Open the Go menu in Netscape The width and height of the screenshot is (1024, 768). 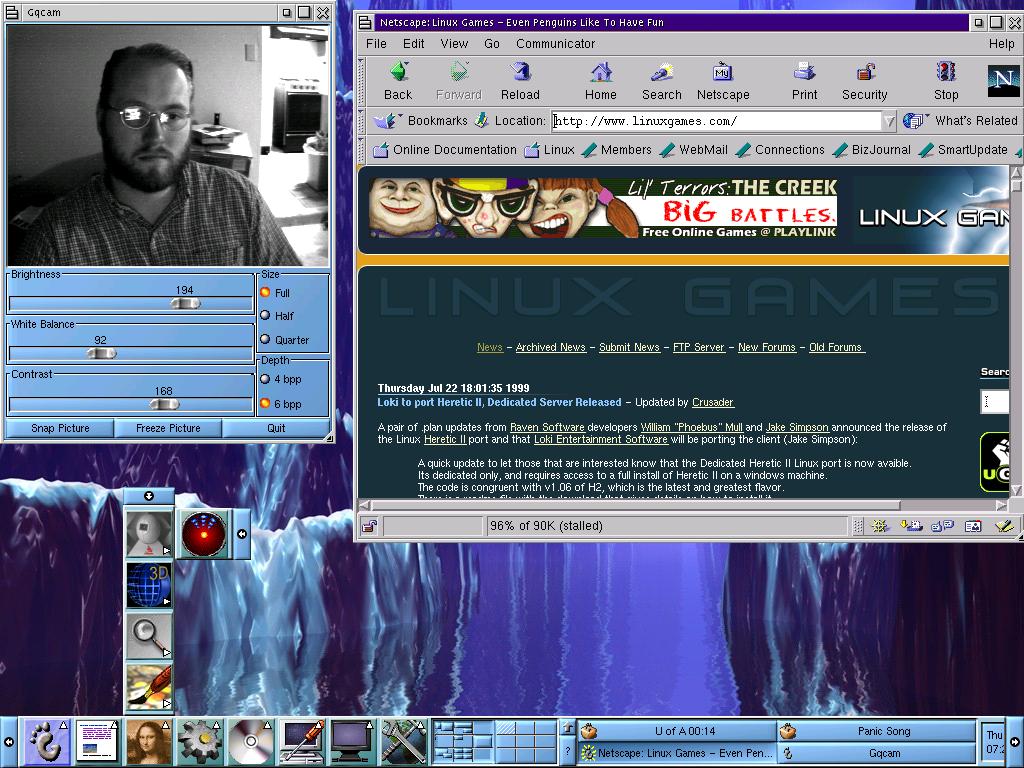(x=492, y=44)
